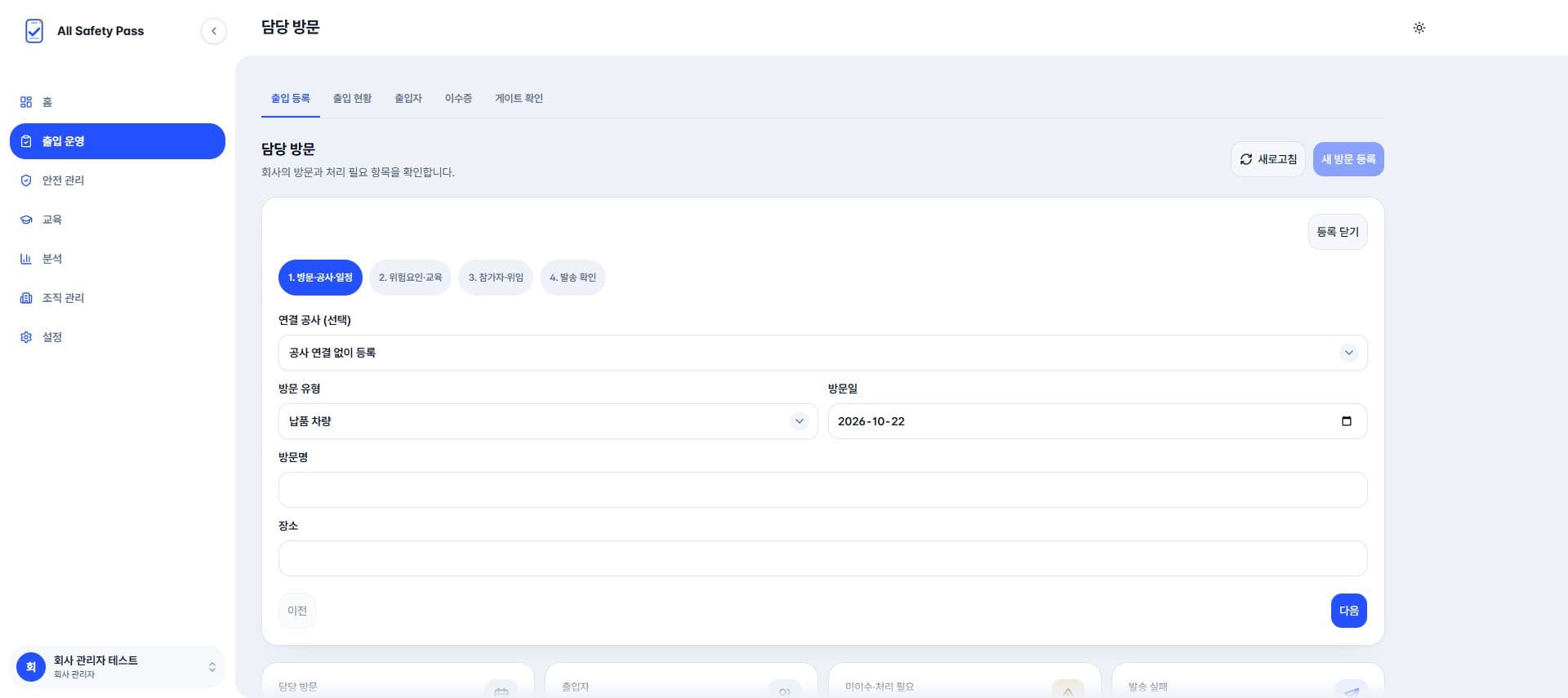Open the 방문 유형 dropdown
Viewport: 1568px width, 698px height.
(548, 421)
